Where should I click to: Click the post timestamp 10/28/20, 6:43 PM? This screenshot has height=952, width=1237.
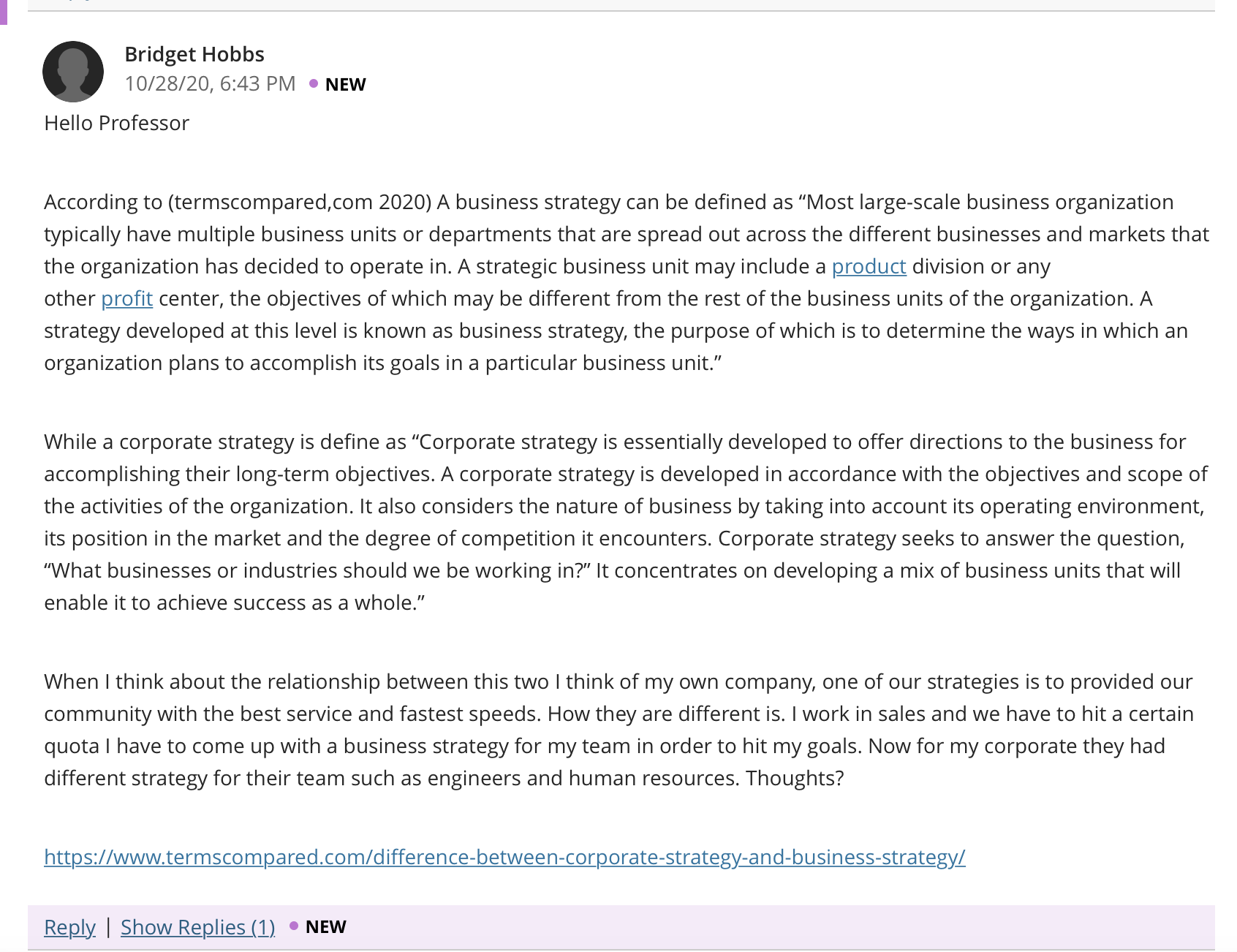coord(210,84)
